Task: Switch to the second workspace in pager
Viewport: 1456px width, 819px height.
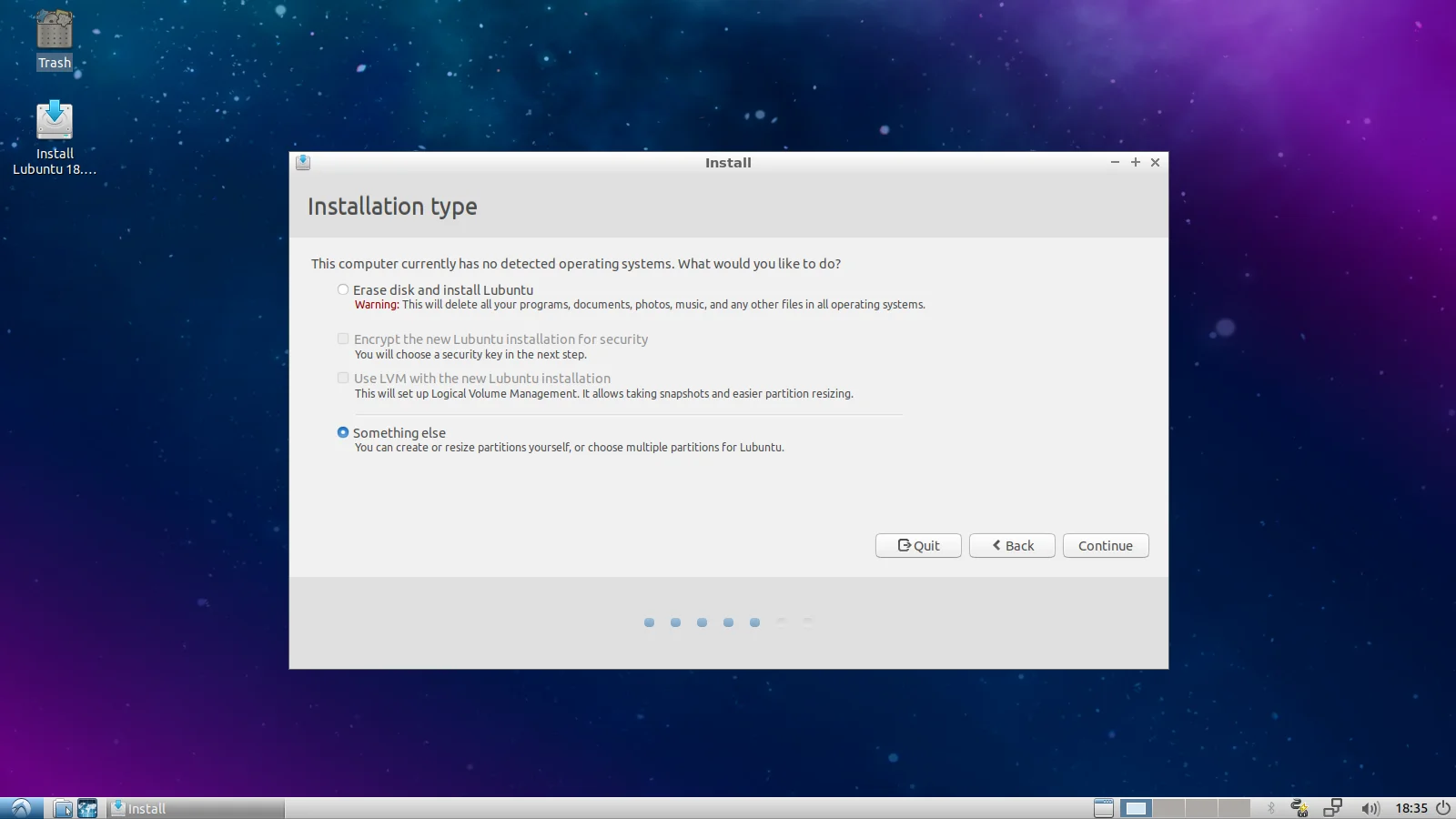Action: pyautogui.click(x=1168, y=808)
